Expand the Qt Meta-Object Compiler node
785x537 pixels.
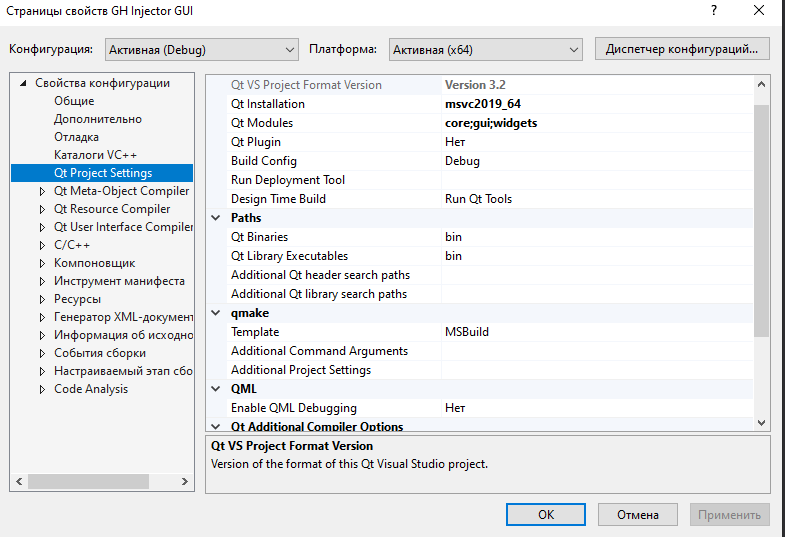tap(42, 191)
